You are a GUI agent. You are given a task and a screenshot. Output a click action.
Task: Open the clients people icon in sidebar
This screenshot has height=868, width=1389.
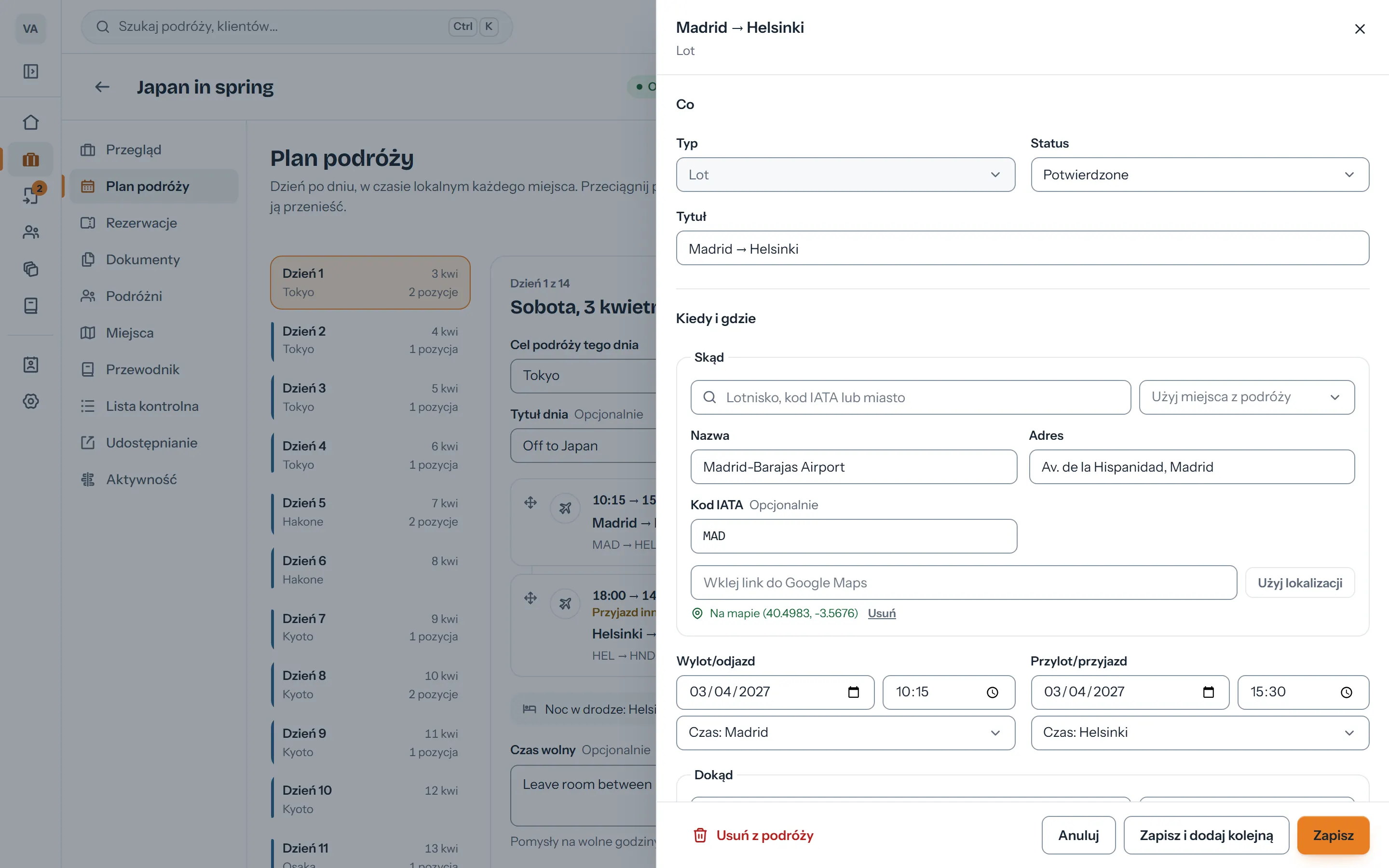coord(30,232)
